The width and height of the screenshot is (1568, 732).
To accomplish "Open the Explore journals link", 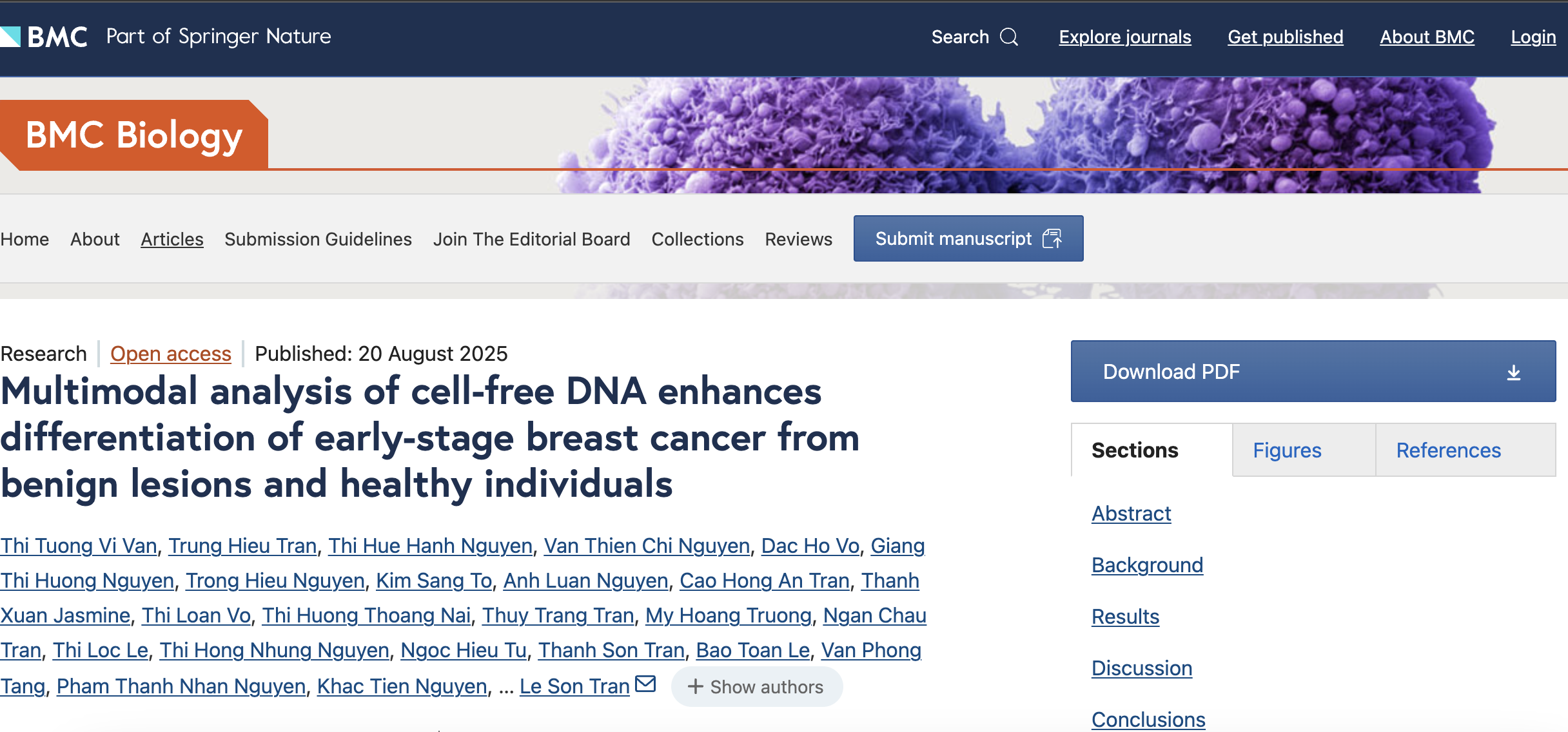I will coord(1124,37).
